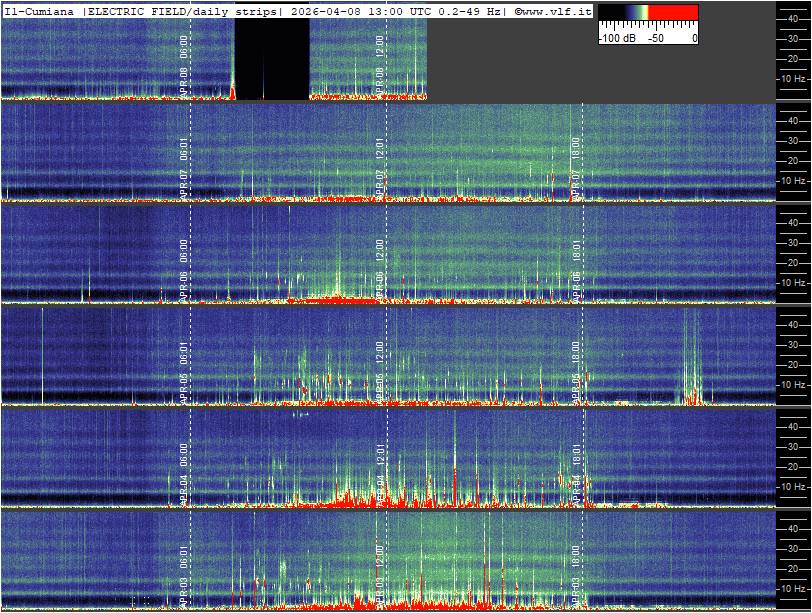Click the 10 Hz axis label of top strip
This screenshot has width=812, height=613.
tap(793, 78)
